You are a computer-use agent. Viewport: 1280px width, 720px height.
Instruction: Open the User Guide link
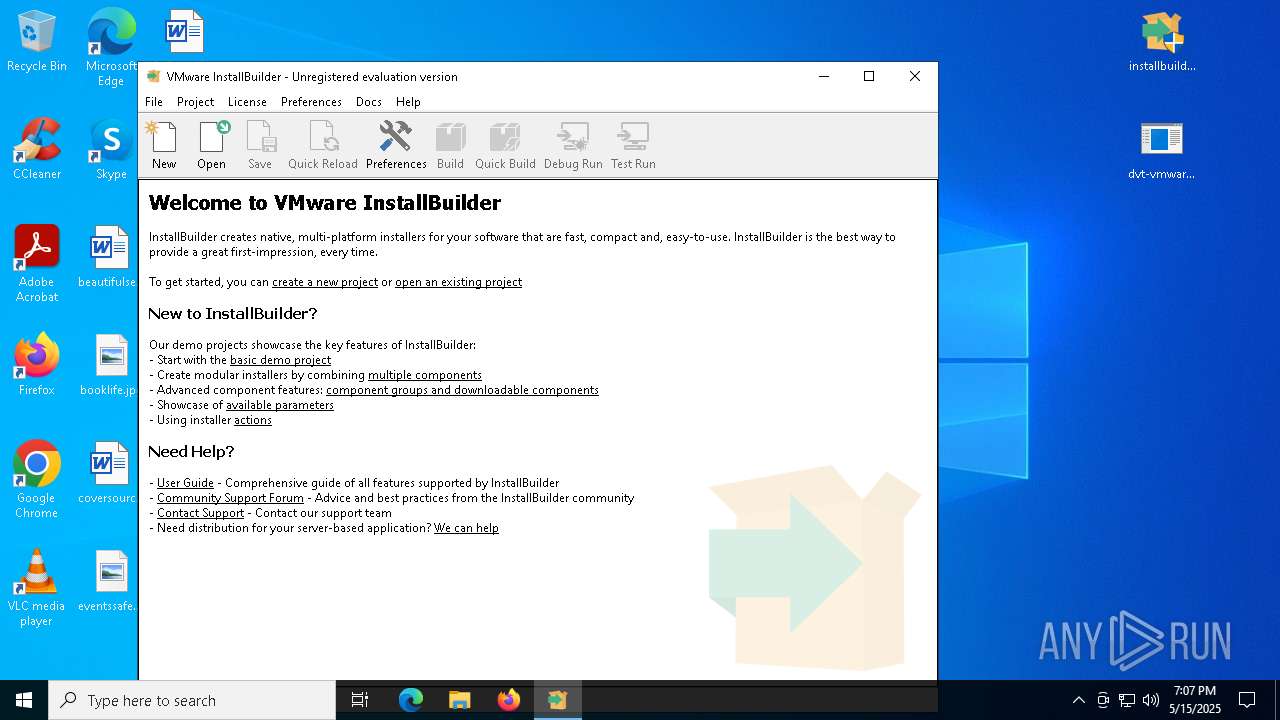click(185, 483)
